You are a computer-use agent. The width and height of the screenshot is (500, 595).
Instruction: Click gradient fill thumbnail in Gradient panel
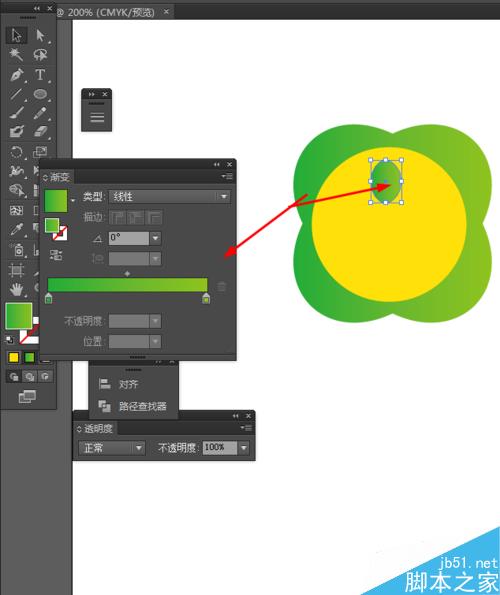click(56, 201)
